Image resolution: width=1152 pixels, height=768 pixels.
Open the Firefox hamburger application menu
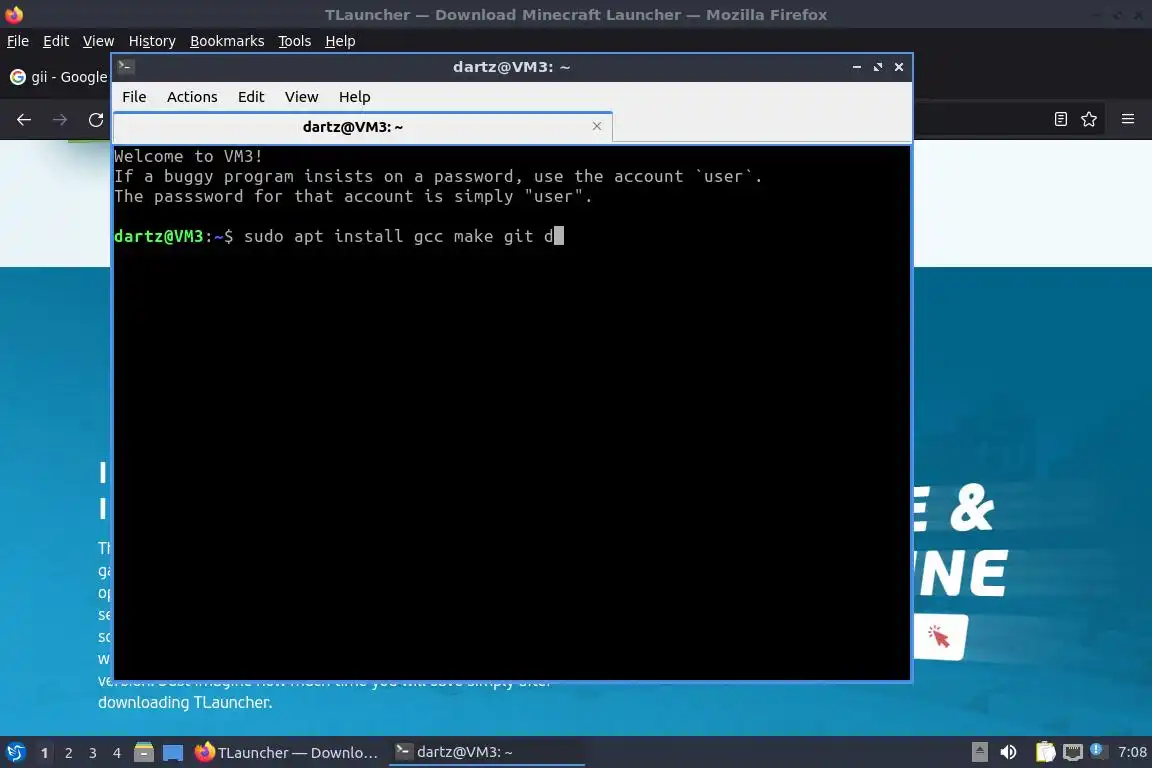[1128, 119]
